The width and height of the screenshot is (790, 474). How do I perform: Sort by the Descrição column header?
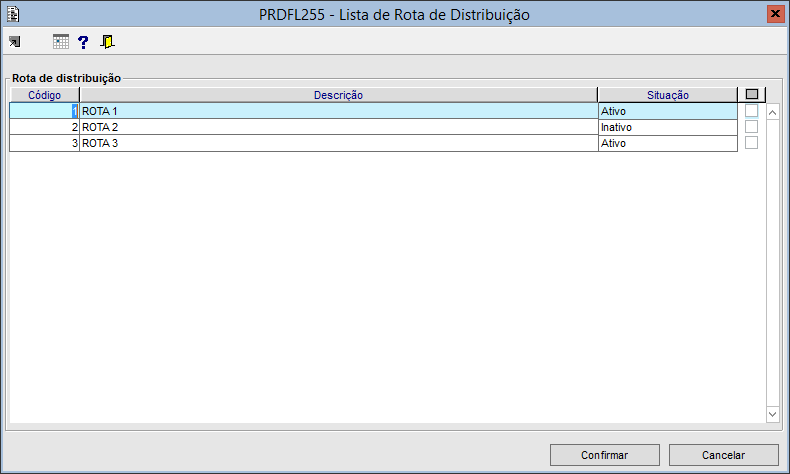point(339,95)
